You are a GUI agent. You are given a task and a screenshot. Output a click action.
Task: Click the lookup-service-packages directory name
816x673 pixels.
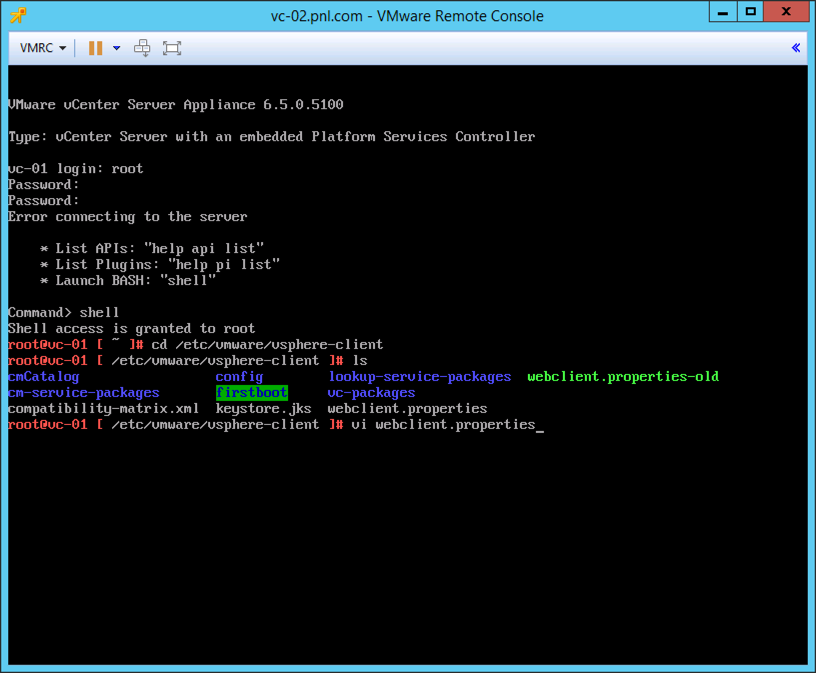pyautogui.click(x=419, y=376)
